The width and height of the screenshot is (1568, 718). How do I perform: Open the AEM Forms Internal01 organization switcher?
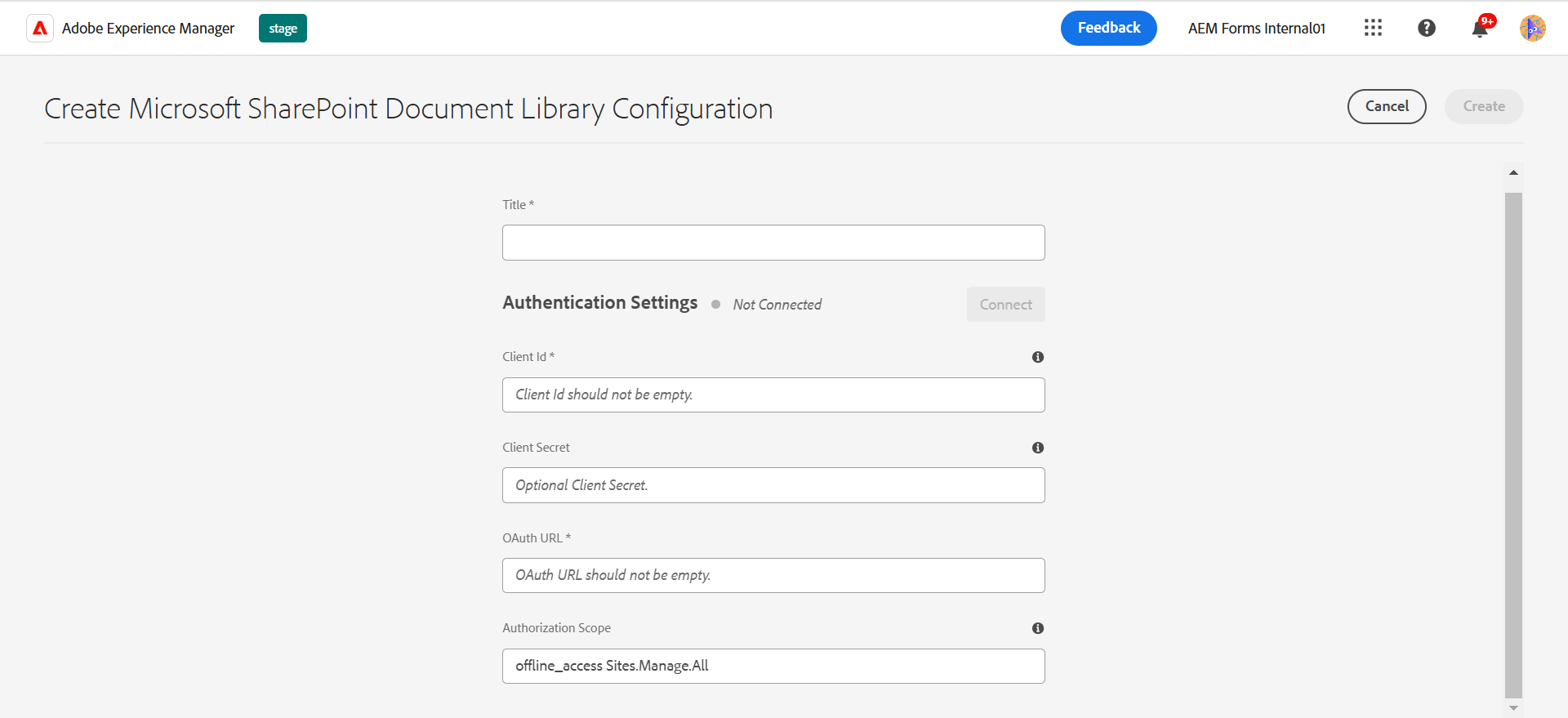pyautogui.click(x=1256, y=29)
